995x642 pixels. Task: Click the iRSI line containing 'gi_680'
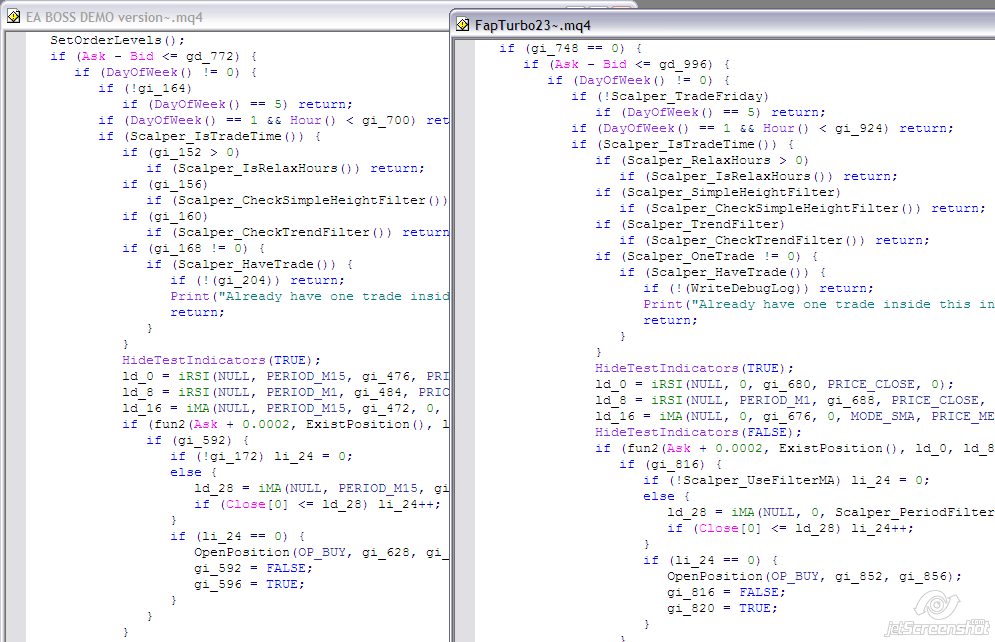coord(774,384)
